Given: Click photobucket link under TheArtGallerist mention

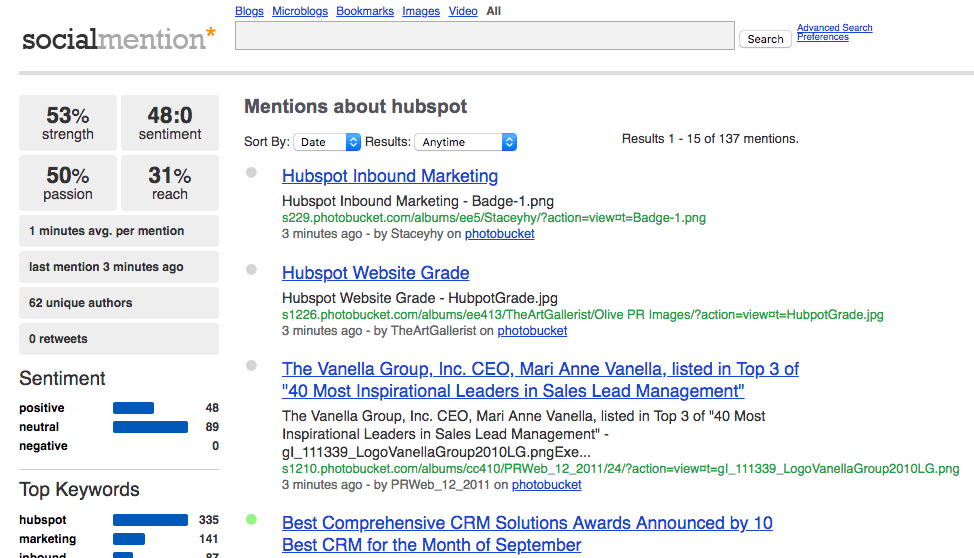Looking at the screenshot, I should pyautogui.click(x=532, y=331).
